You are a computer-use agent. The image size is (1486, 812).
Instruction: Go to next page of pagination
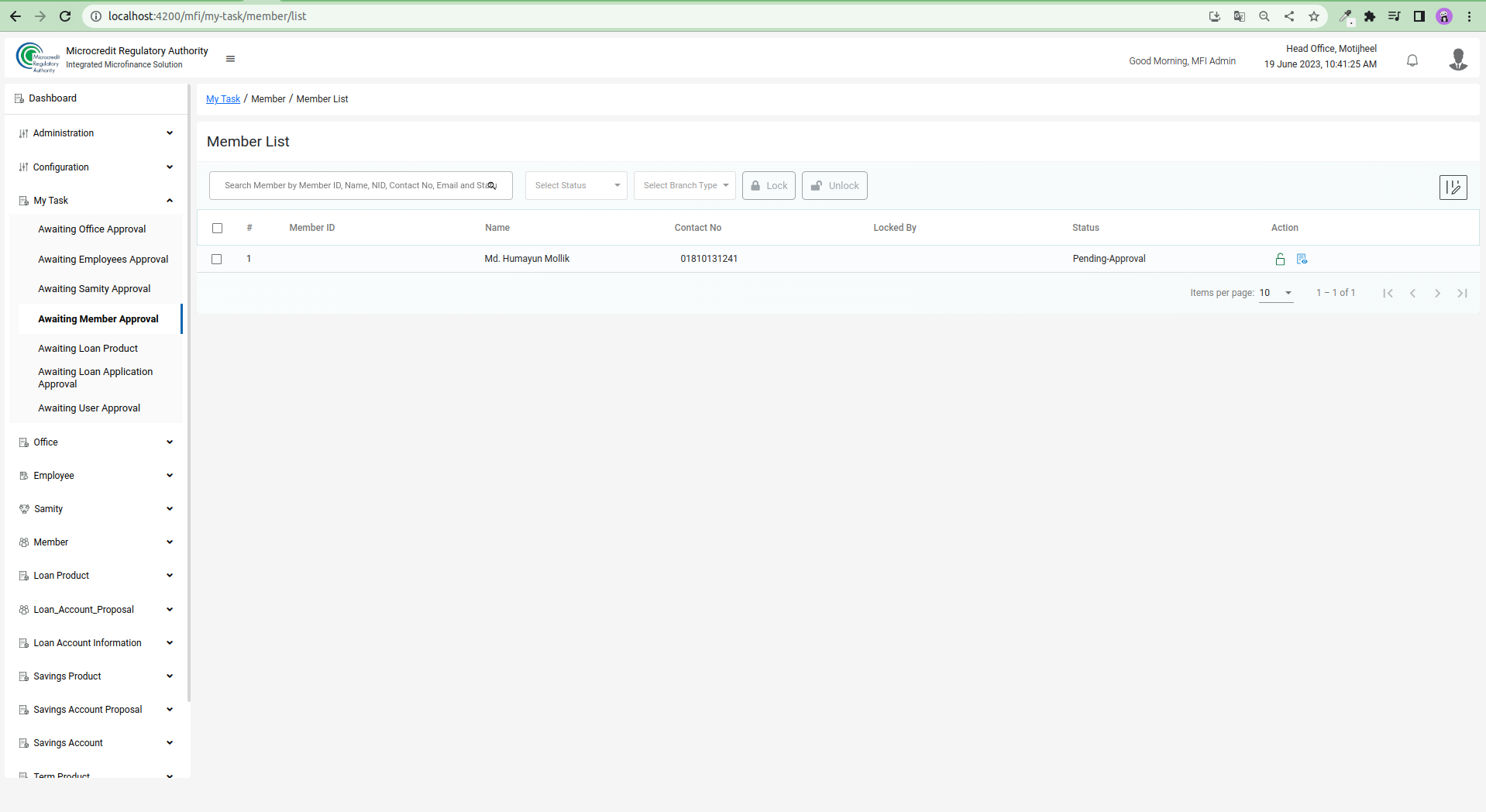(1437, 293)
